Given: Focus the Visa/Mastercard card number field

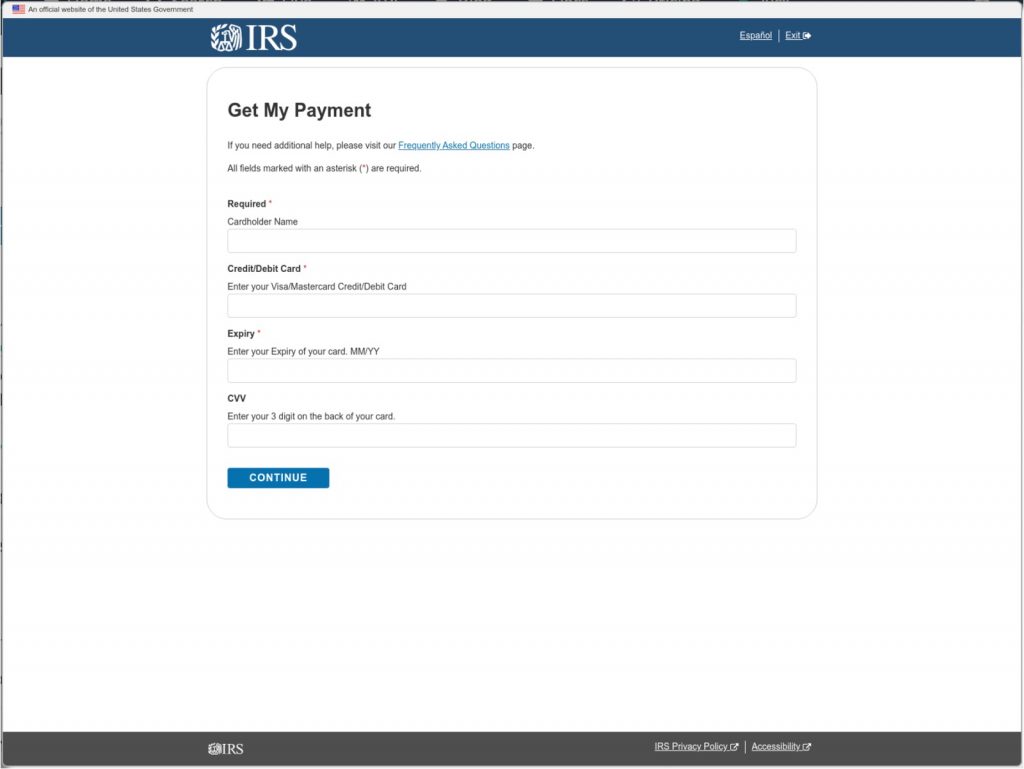Looking at the screenshot, I should (511, 306).
